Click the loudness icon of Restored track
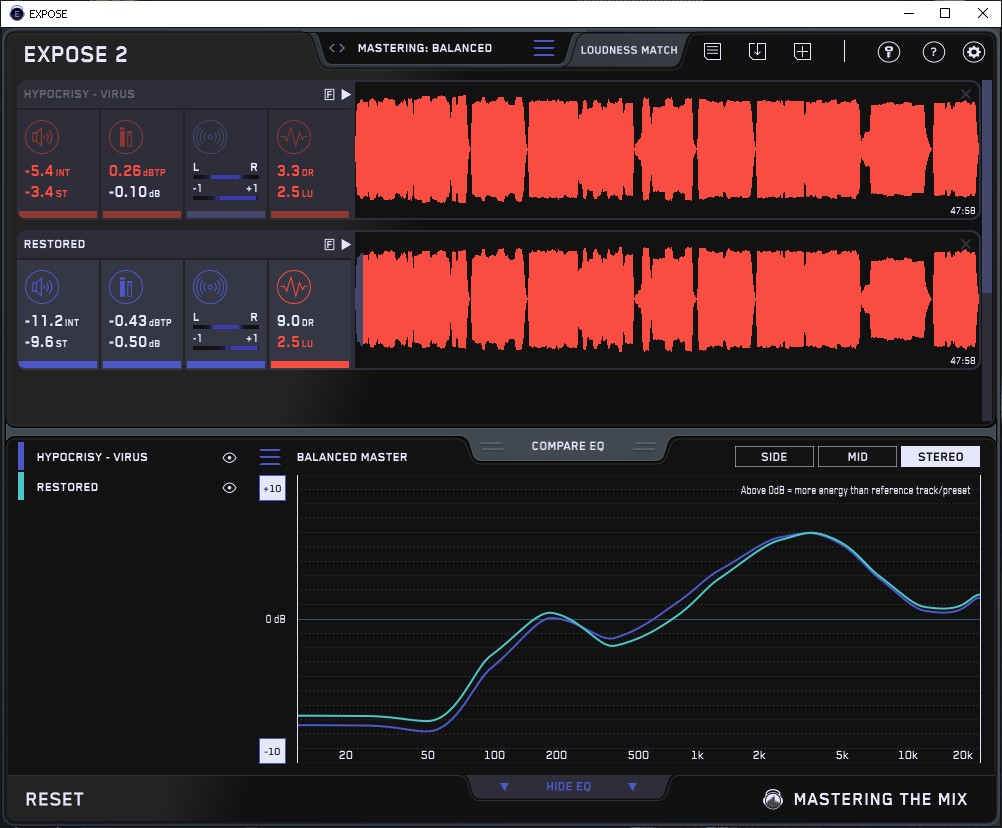This screenshot has width=1002, height=828. pyautogui.click(x=41, y=289)
